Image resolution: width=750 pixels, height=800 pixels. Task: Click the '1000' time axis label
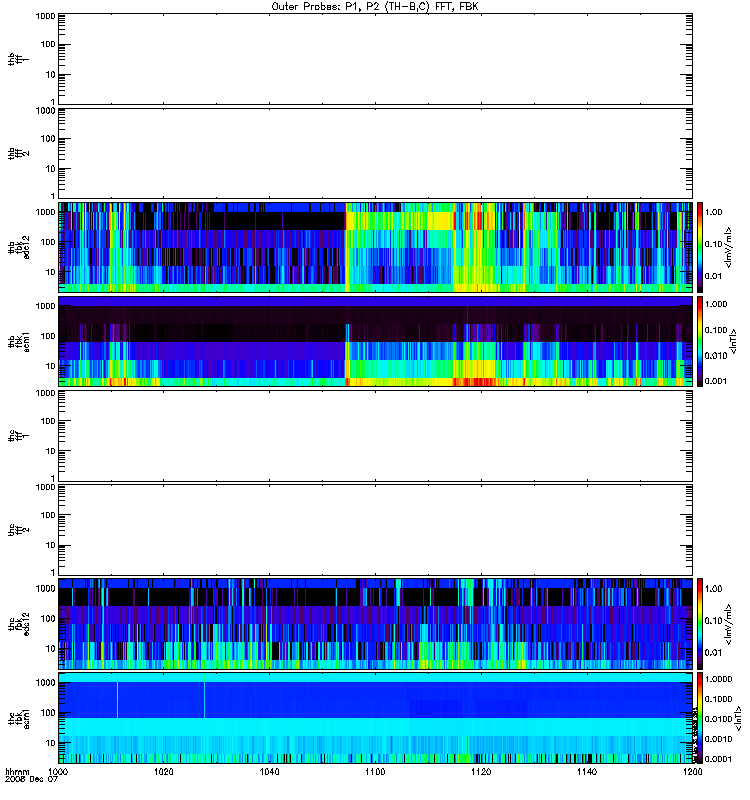pyautogui.click(x=58, y=771)
